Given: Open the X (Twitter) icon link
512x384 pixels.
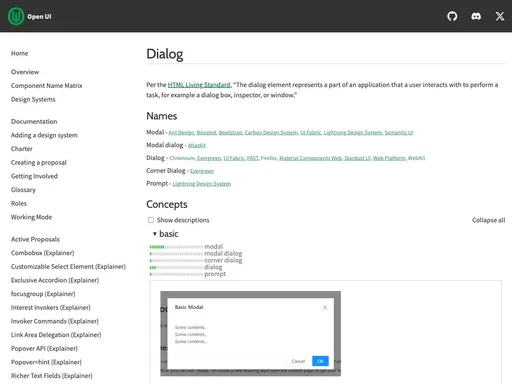Looking at the screenshot, I should click(500, 16).
